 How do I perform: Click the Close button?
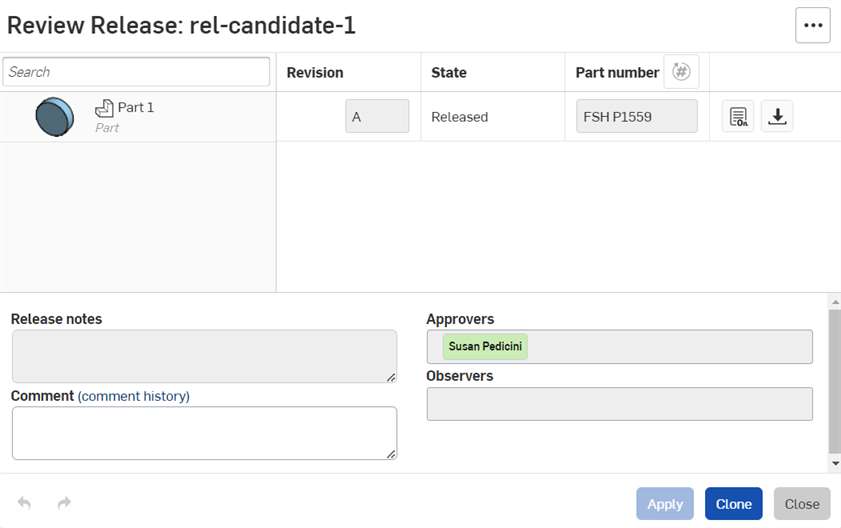tap(802, 504)
